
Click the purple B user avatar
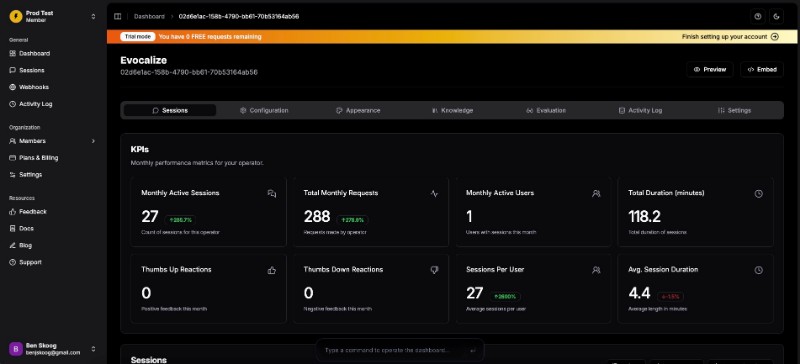pyautogui.click(x=16, y=349)
